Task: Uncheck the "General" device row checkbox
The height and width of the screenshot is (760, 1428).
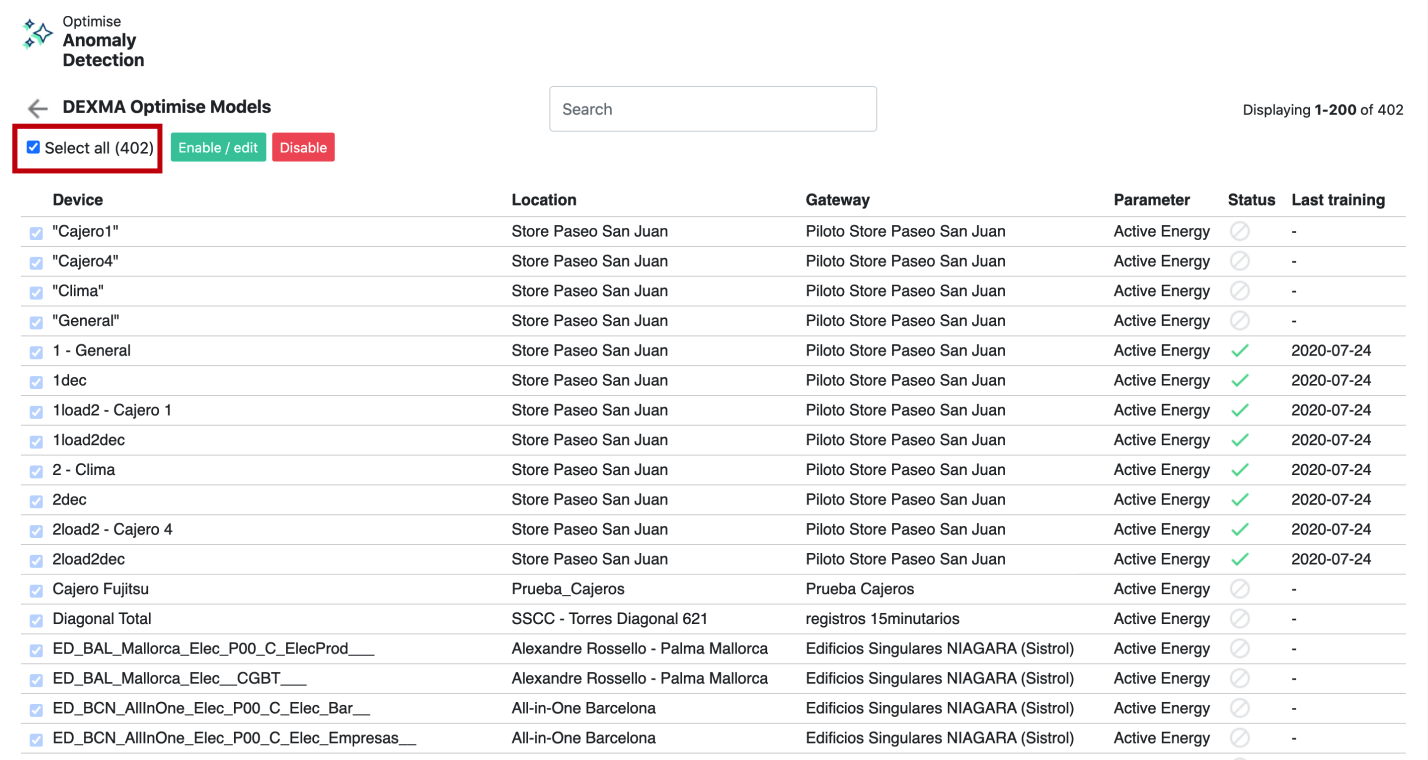Action: pos(36,322)
